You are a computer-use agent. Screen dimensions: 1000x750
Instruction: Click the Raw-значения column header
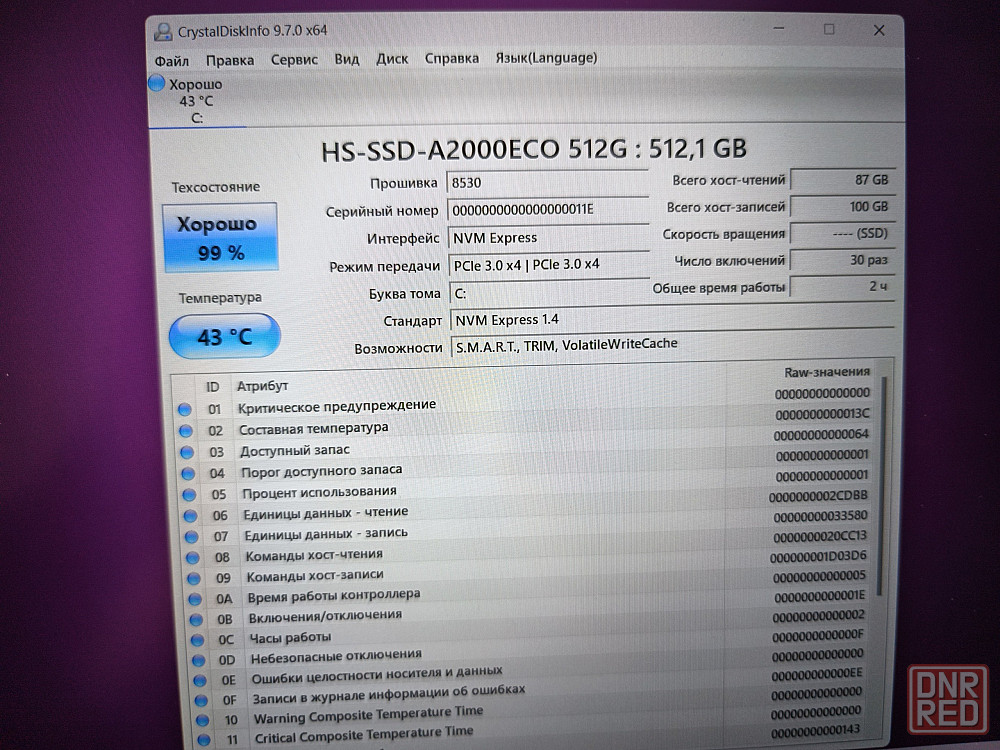[827, 372]
